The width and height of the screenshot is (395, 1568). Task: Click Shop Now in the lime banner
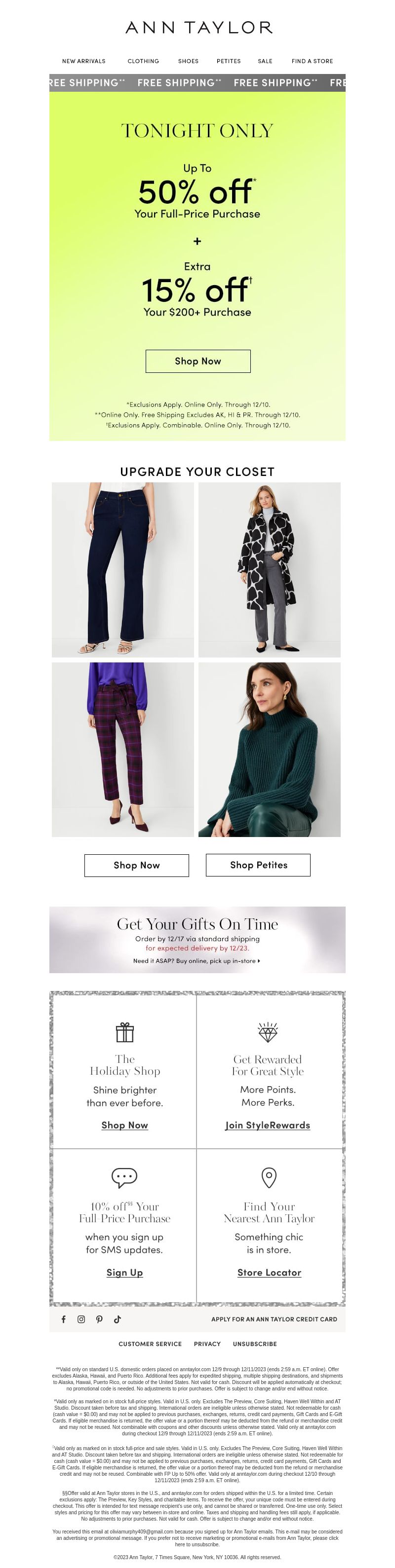[x=198, y=361]
